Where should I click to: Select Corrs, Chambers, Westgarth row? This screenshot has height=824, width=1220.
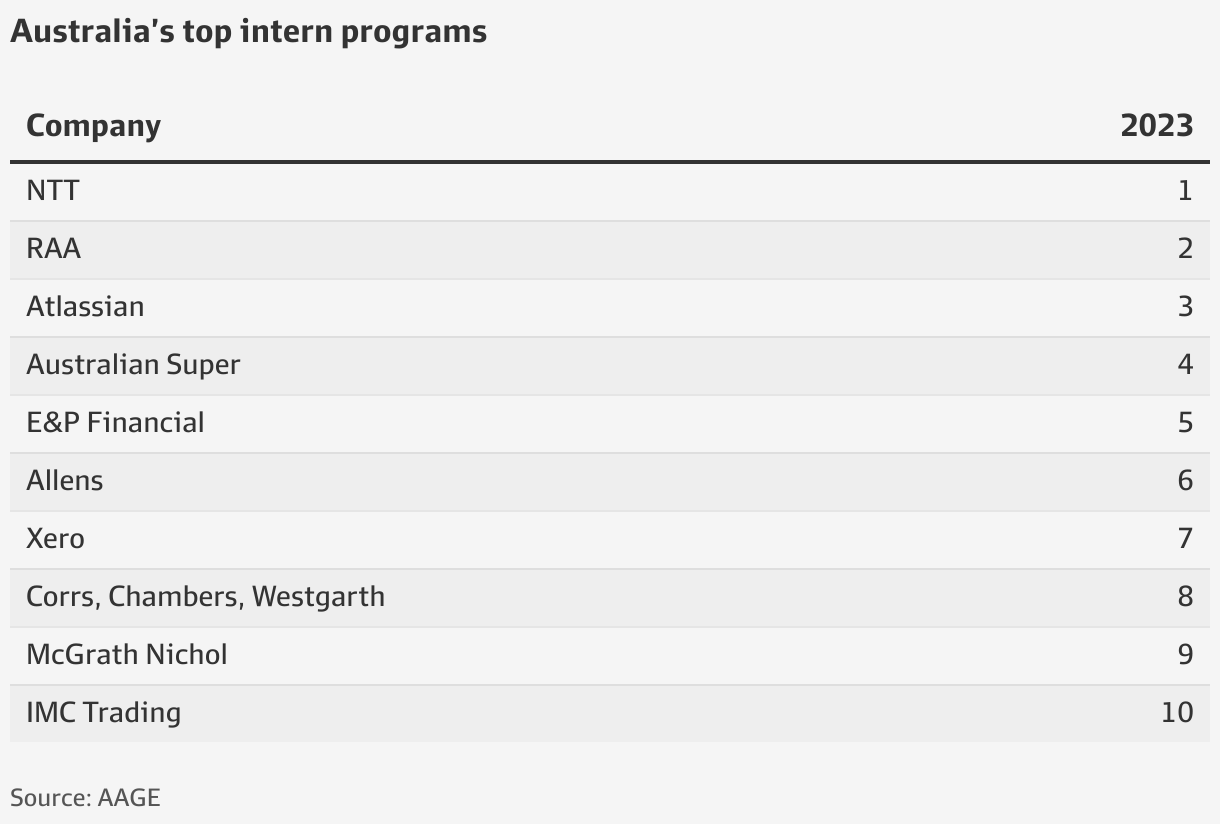[610, 597]
